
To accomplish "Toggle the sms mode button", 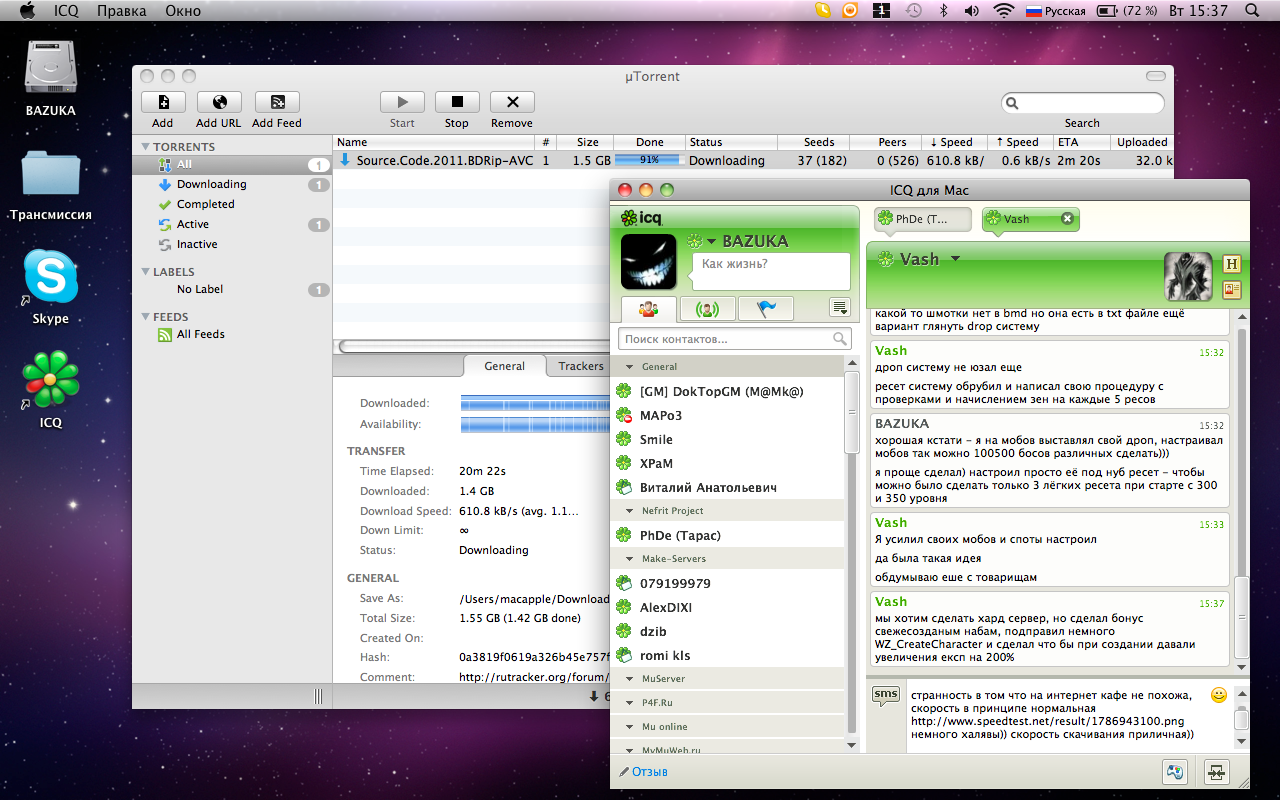I will (885, 694).
